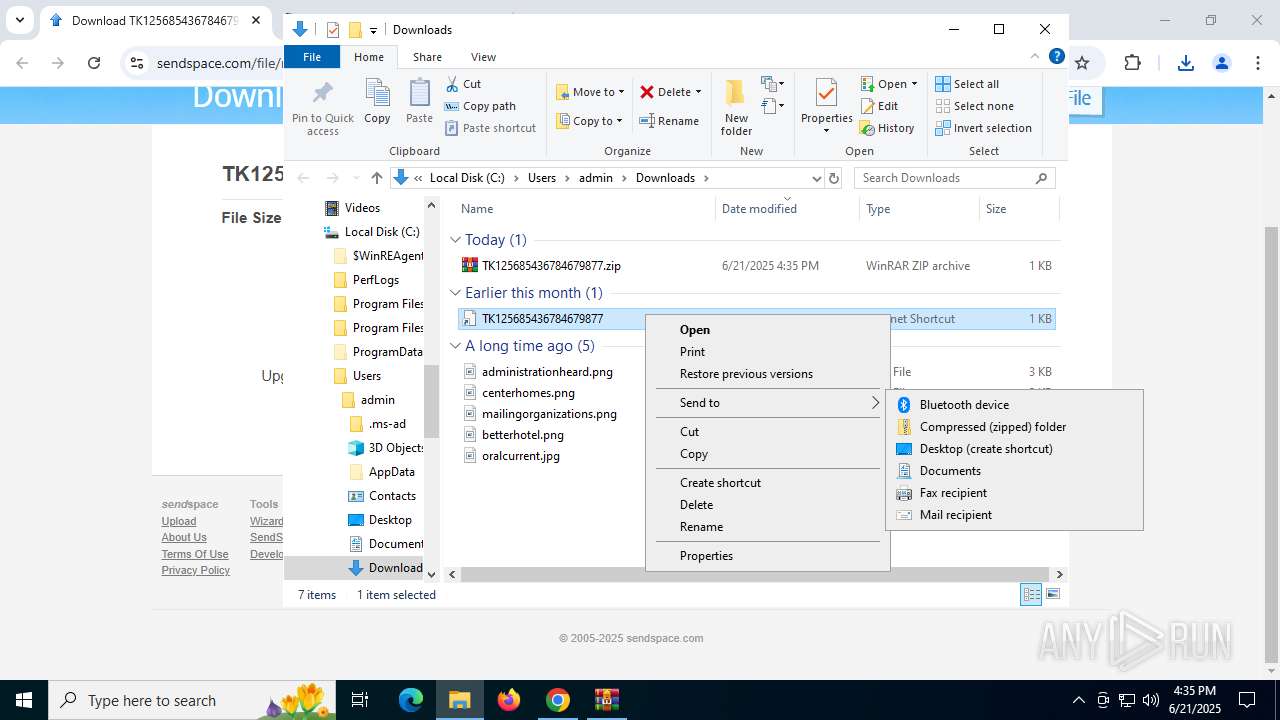Click Rename in ribbon
The image size is (1280, 720).
669,121
